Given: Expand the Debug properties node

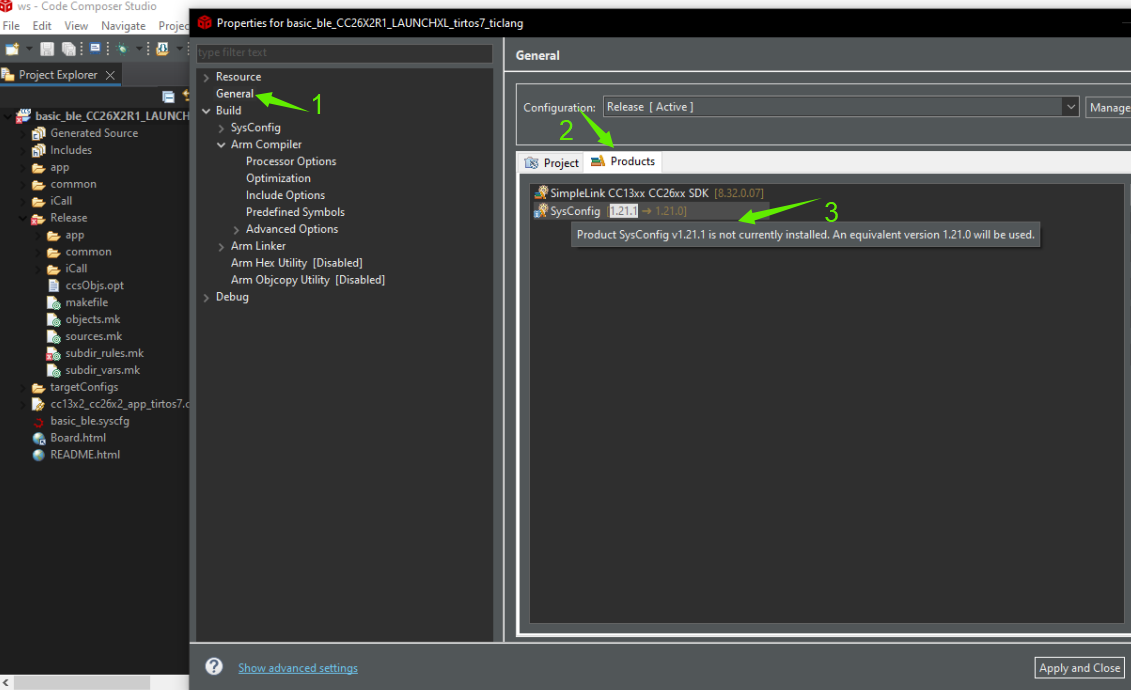Looking at the screenshot, I should [x=206, y=297].
